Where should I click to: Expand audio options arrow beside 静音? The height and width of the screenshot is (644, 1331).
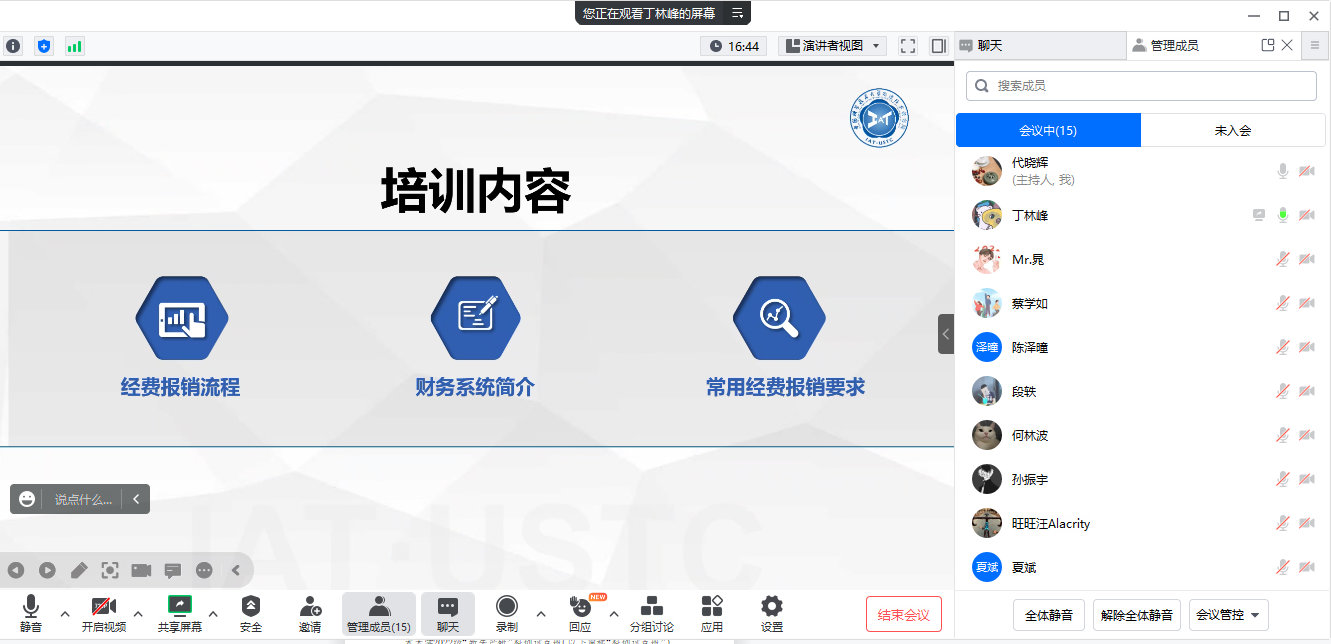pyautogui.click(x=65, y=613)
